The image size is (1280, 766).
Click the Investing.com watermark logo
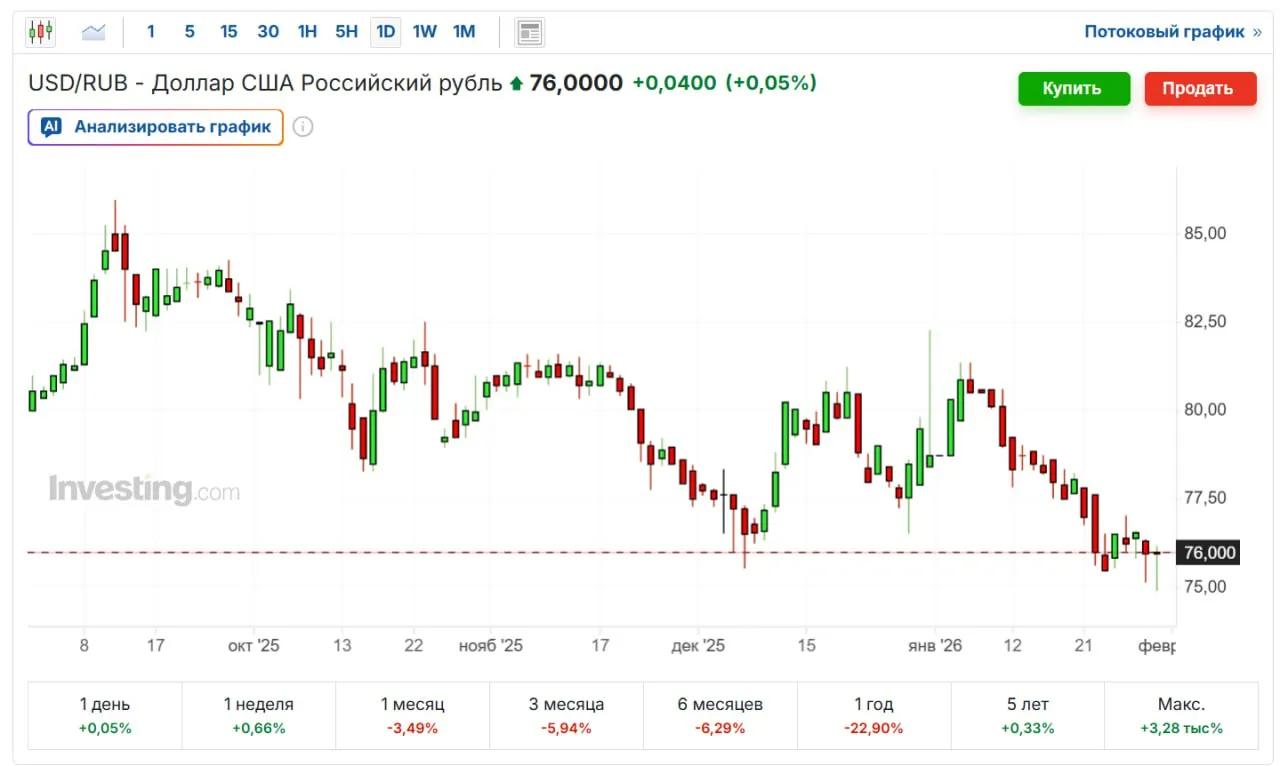click(x=144, y=490)
